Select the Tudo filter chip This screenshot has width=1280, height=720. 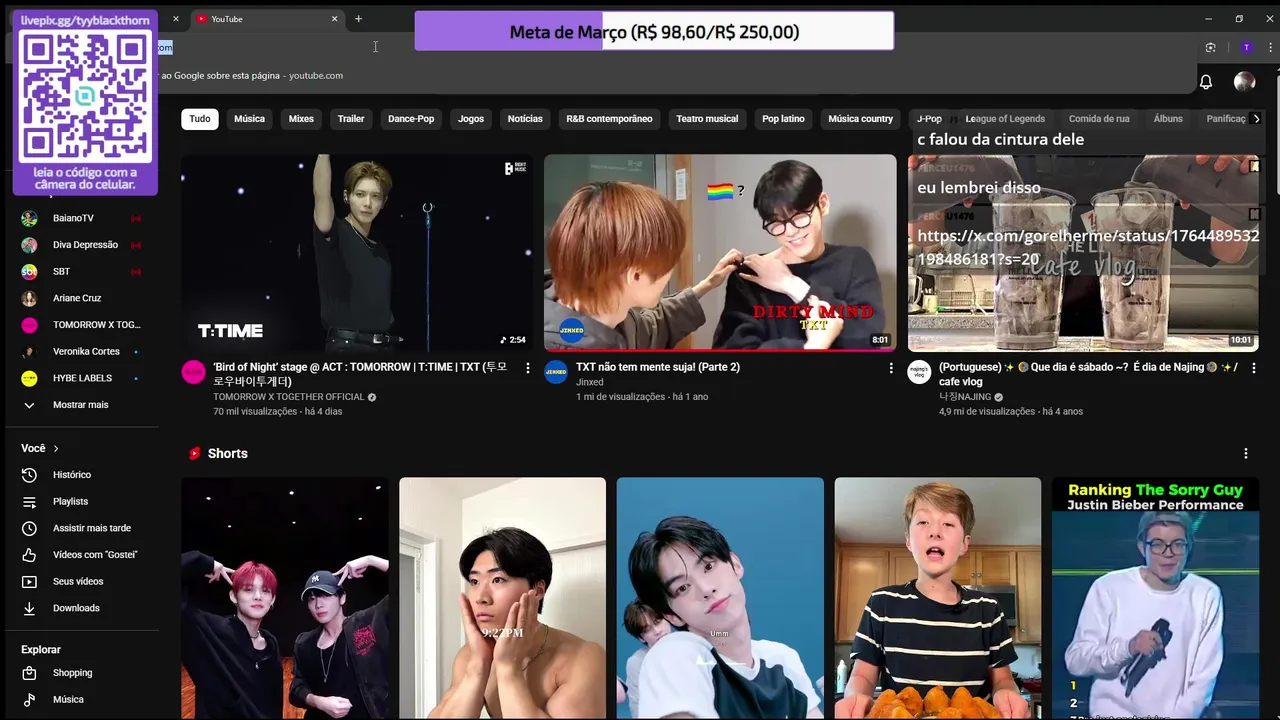coord(200,119)
